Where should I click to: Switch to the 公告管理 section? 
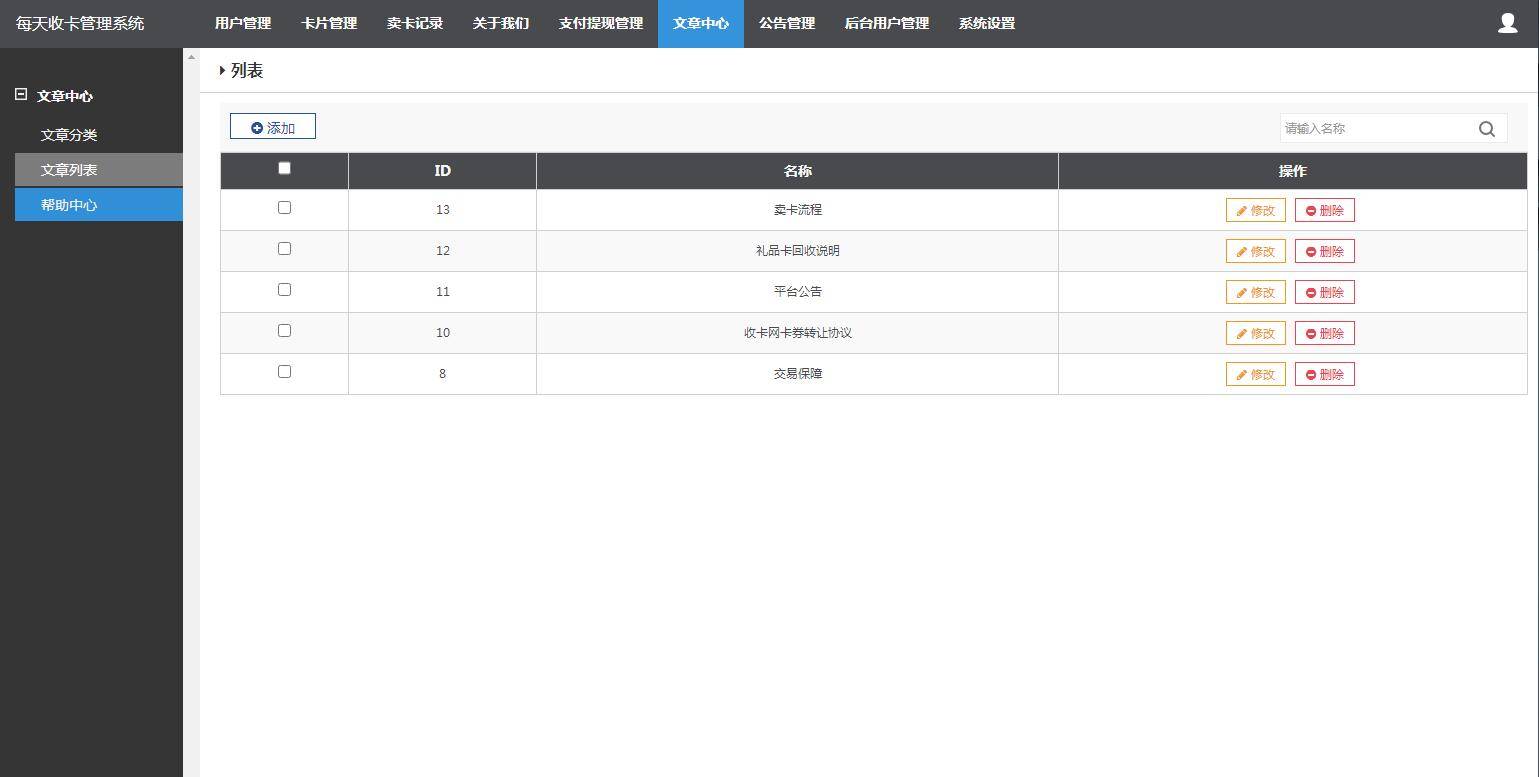(x=786, y=23)
